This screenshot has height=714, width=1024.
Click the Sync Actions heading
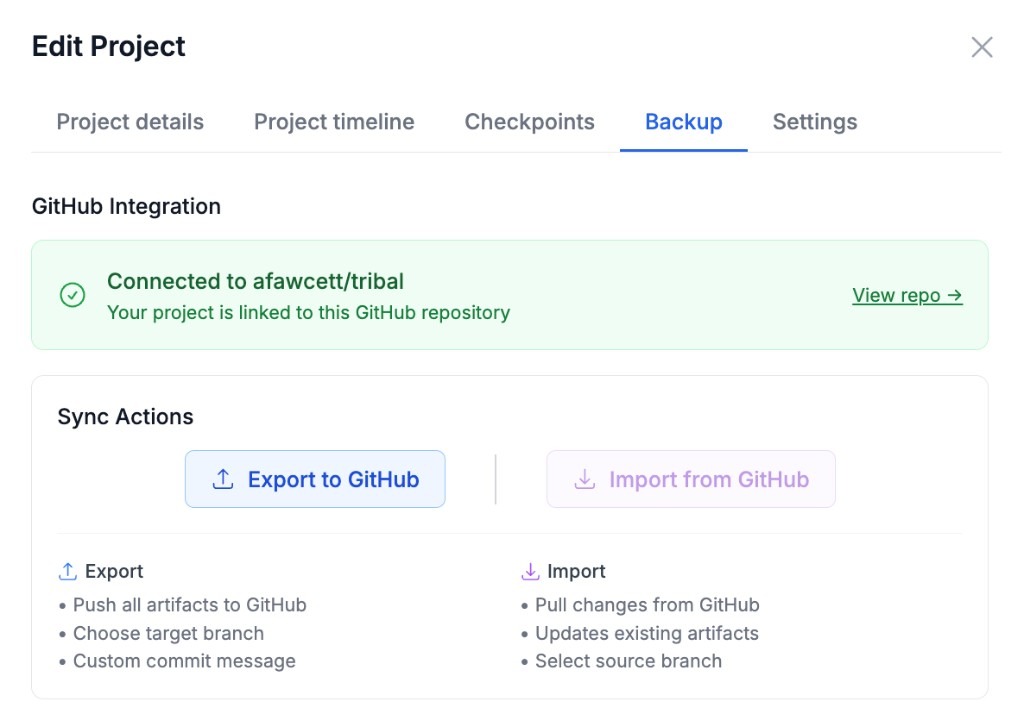(x=125, y=417)
